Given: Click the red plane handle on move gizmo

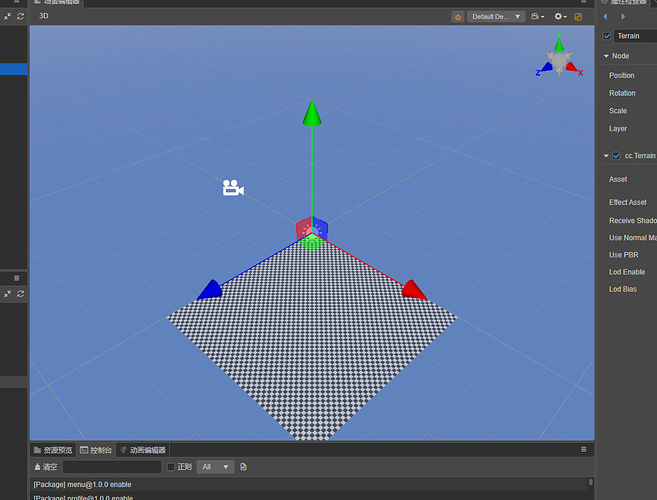Looking at the screenshot, I should [x=304, y=229].
